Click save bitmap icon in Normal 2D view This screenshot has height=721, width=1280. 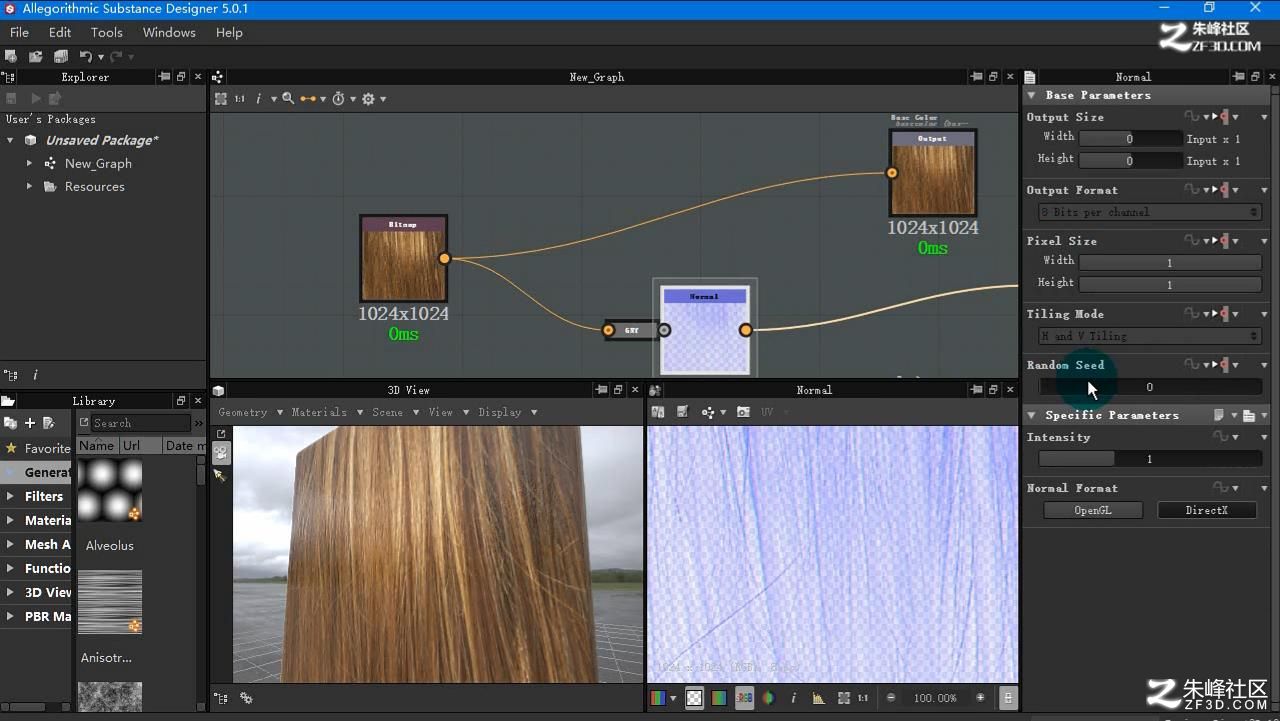[682, 412]
